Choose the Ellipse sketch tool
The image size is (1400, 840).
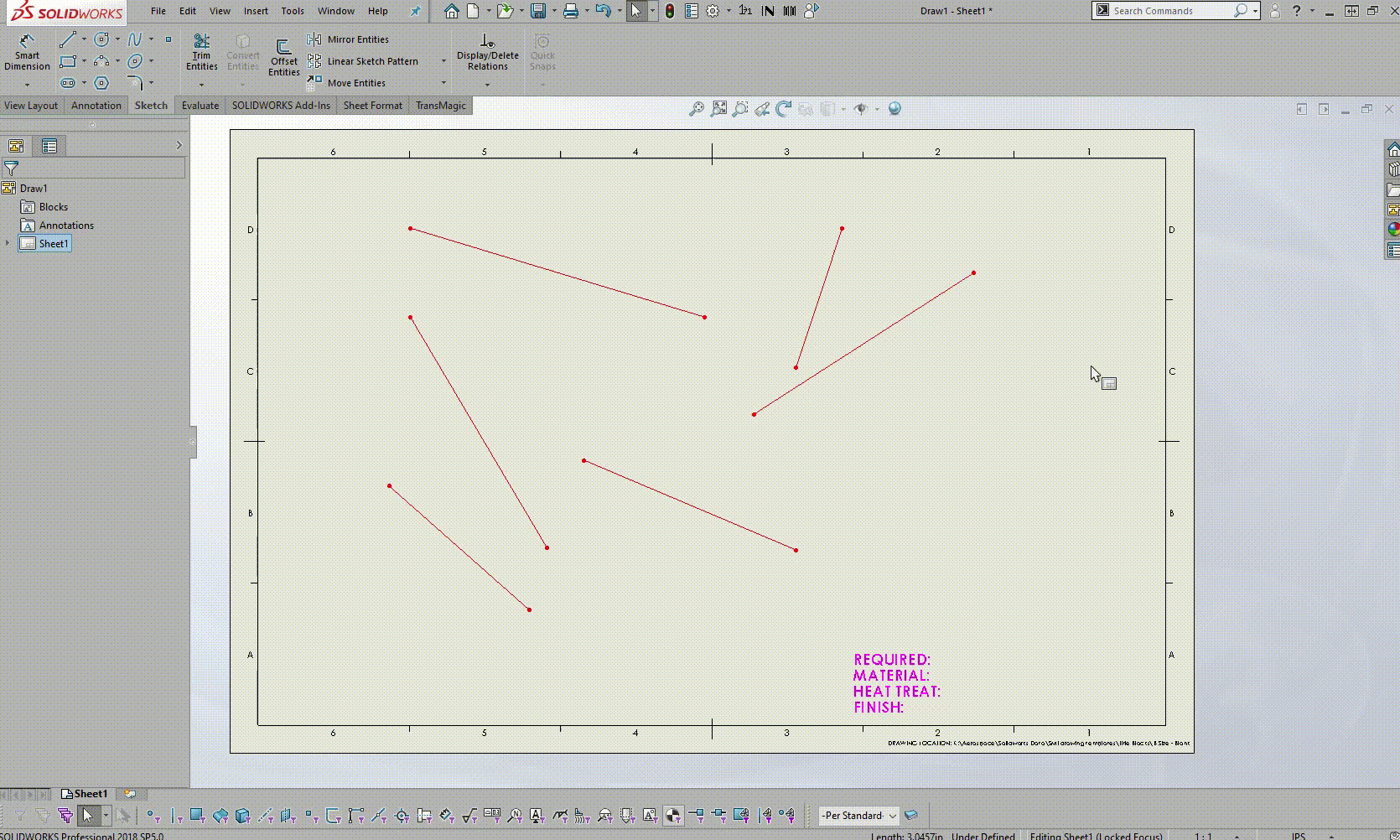(x=134, y=61)
